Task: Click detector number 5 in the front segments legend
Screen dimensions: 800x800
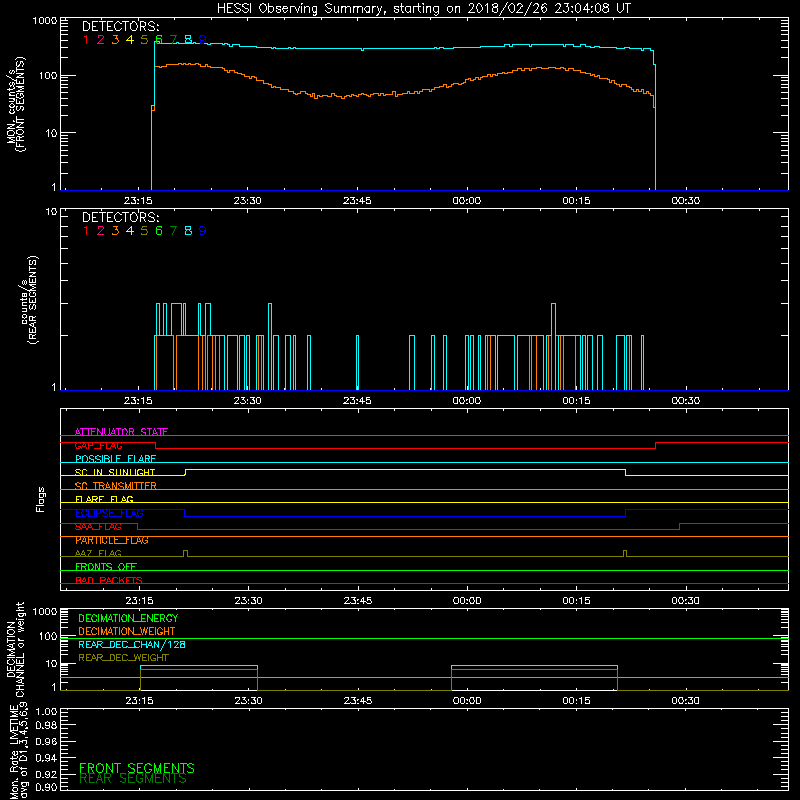Action: 144,40
